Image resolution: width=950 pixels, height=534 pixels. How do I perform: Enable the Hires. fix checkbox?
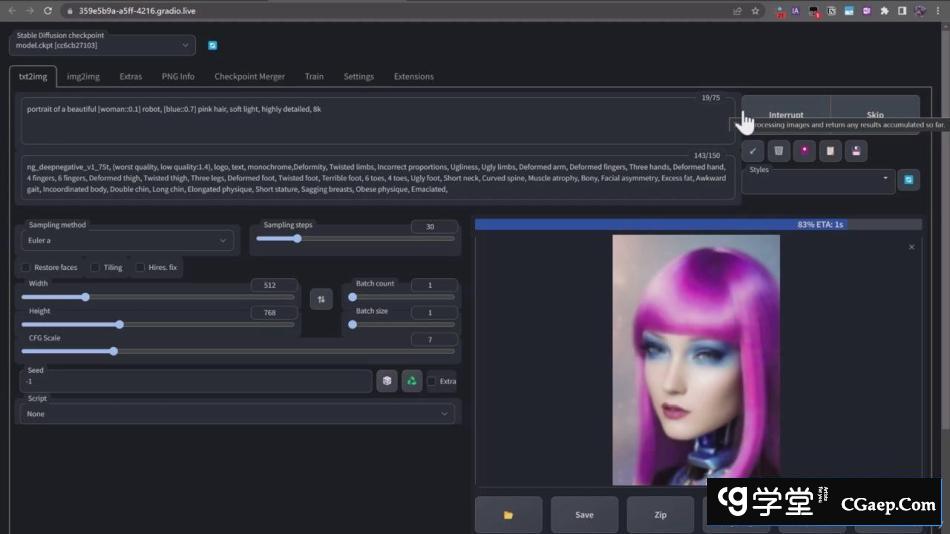pos(140,267)
